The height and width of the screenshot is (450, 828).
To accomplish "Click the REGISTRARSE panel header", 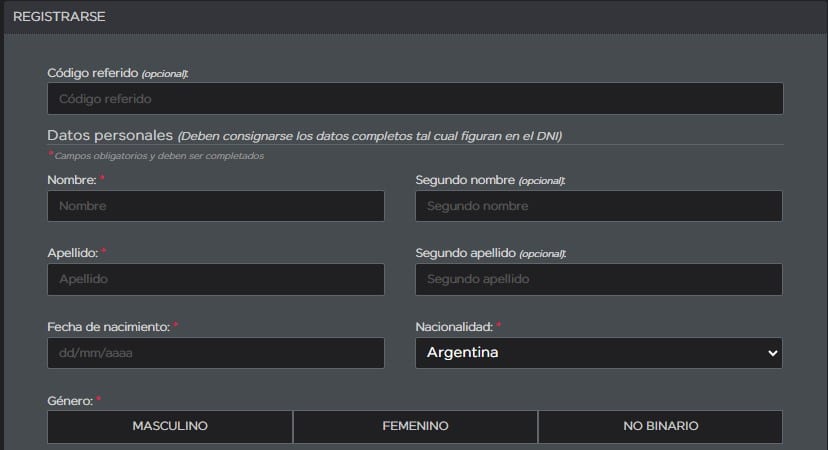I will coord(59,17).
